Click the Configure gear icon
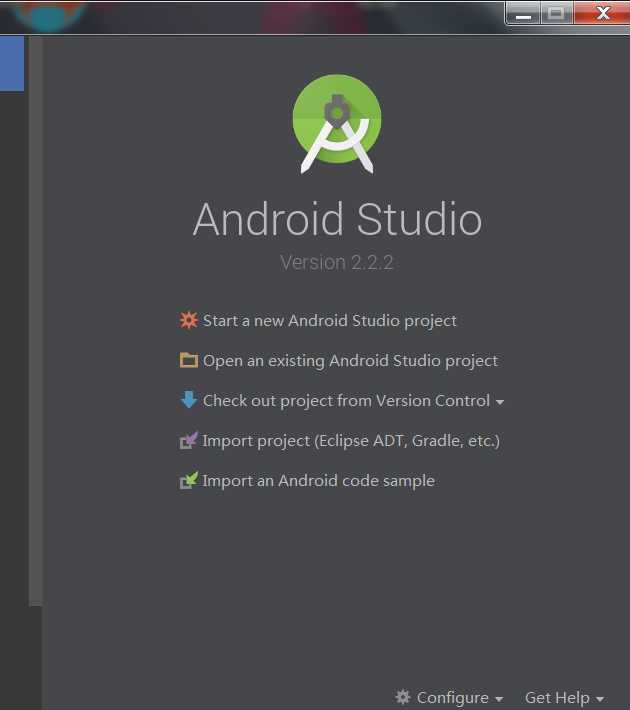This screenshot has width=630, height=710. tap(403, 697)
